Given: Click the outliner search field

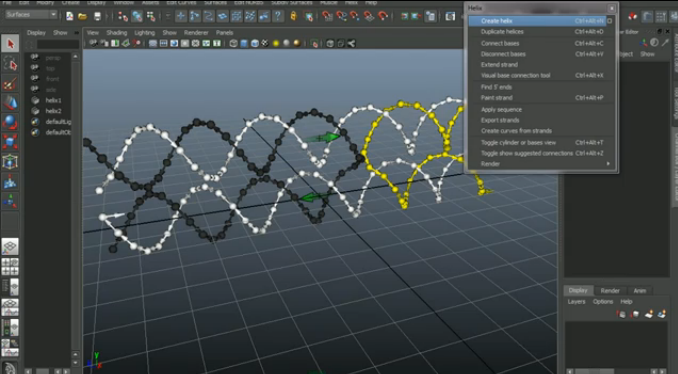Looking at the screenshot, I should coord(58,45).
